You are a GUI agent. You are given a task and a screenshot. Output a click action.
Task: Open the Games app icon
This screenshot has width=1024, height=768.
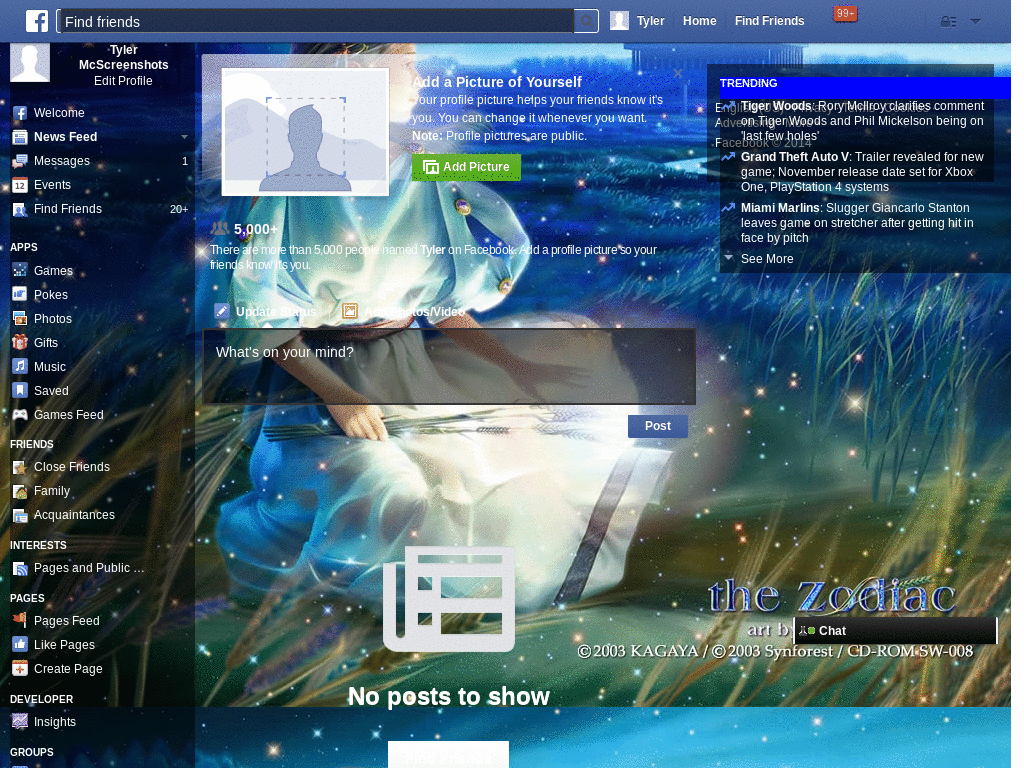point(20,270)
